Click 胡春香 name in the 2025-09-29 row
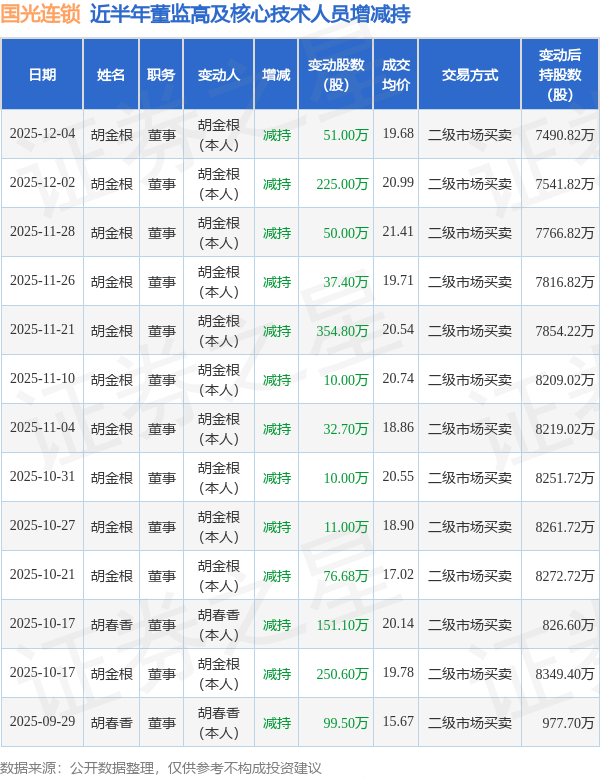 pyautogui.click(x=111, y=723)
